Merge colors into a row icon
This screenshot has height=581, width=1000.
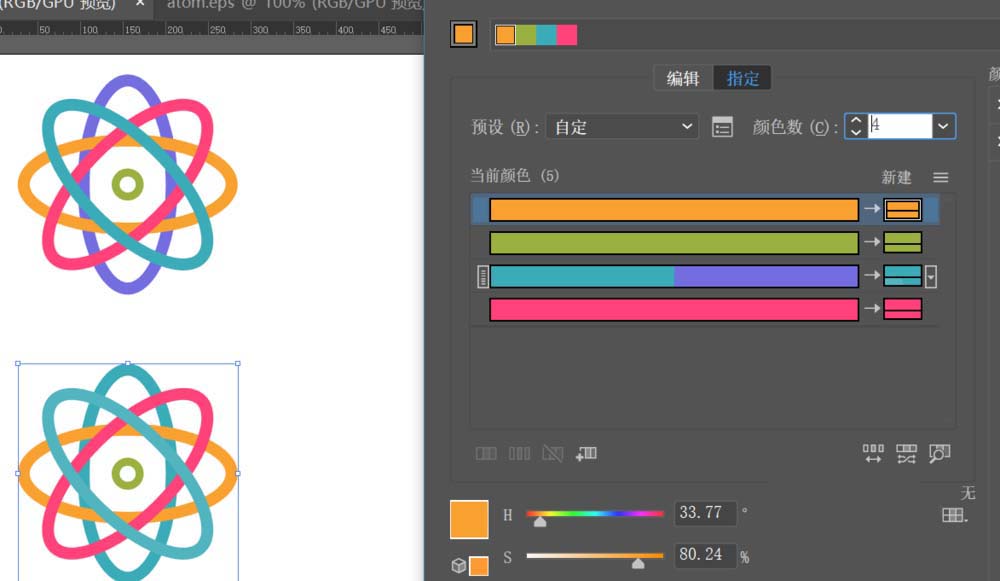486,453
